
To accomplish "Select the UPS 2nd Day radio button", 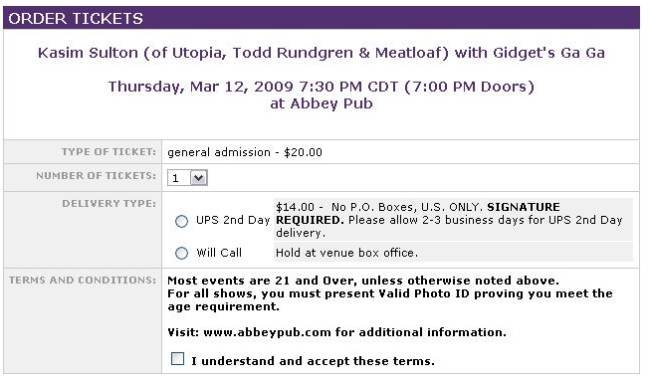I will click(x=181, y=221).
